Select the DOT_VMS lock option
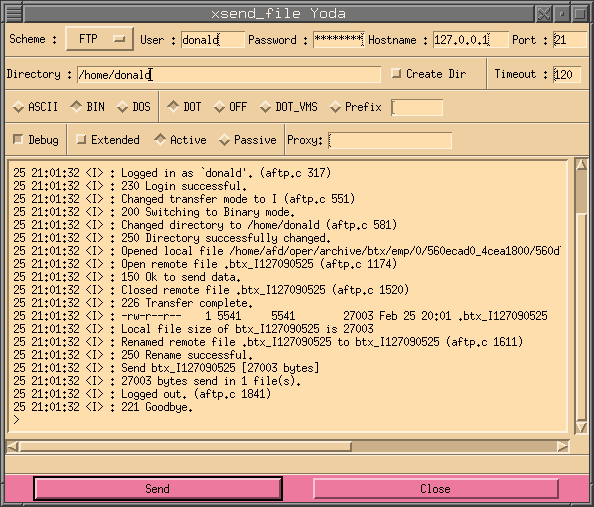This screenshot has height=507, width=594. 289,107
